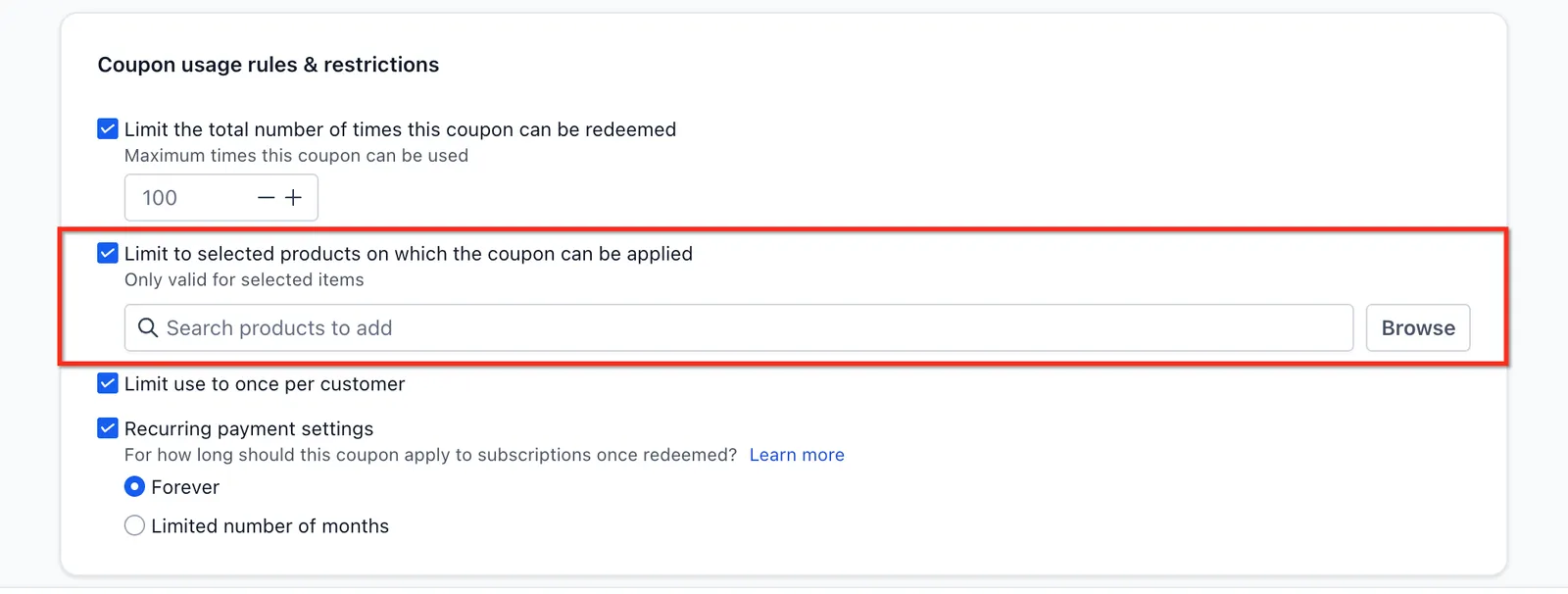This screenshot has width=1568, height=594.
Task: Click the Maximum times this coupon can be used text
Action: [296, 156]
